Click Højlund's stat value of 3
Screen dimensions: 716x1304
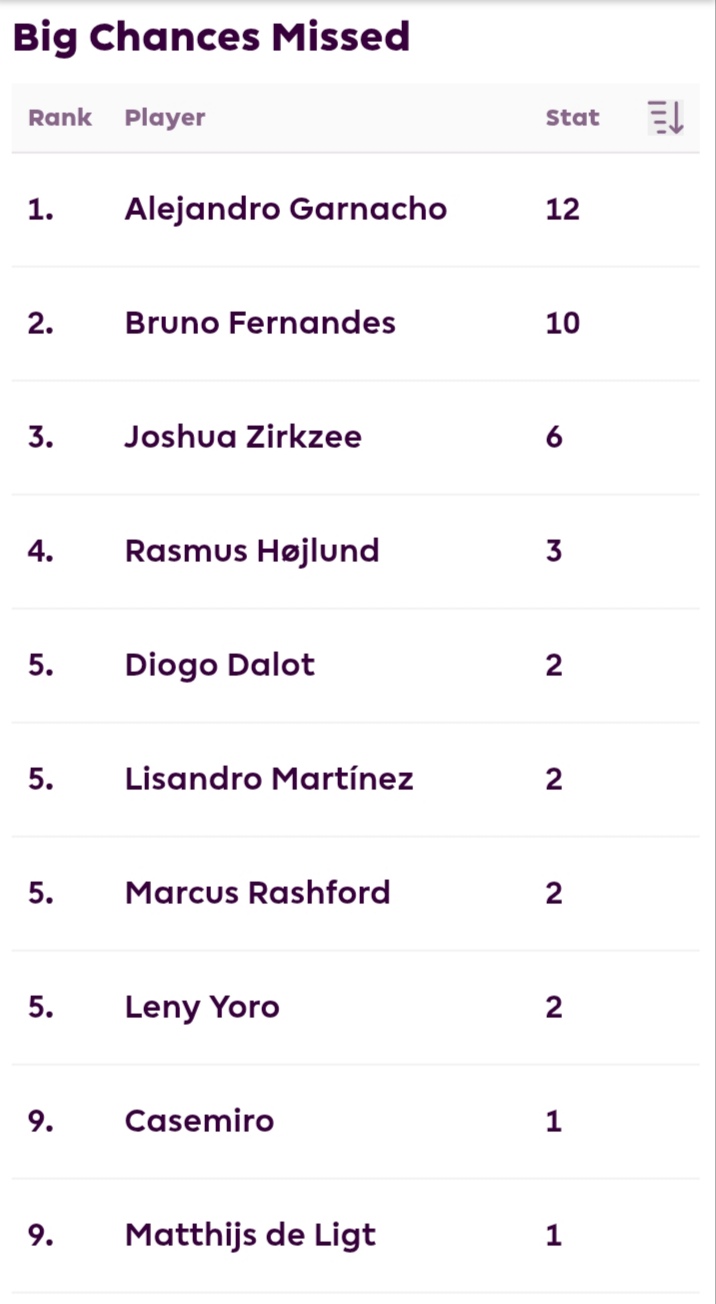(x=555, y=551)
